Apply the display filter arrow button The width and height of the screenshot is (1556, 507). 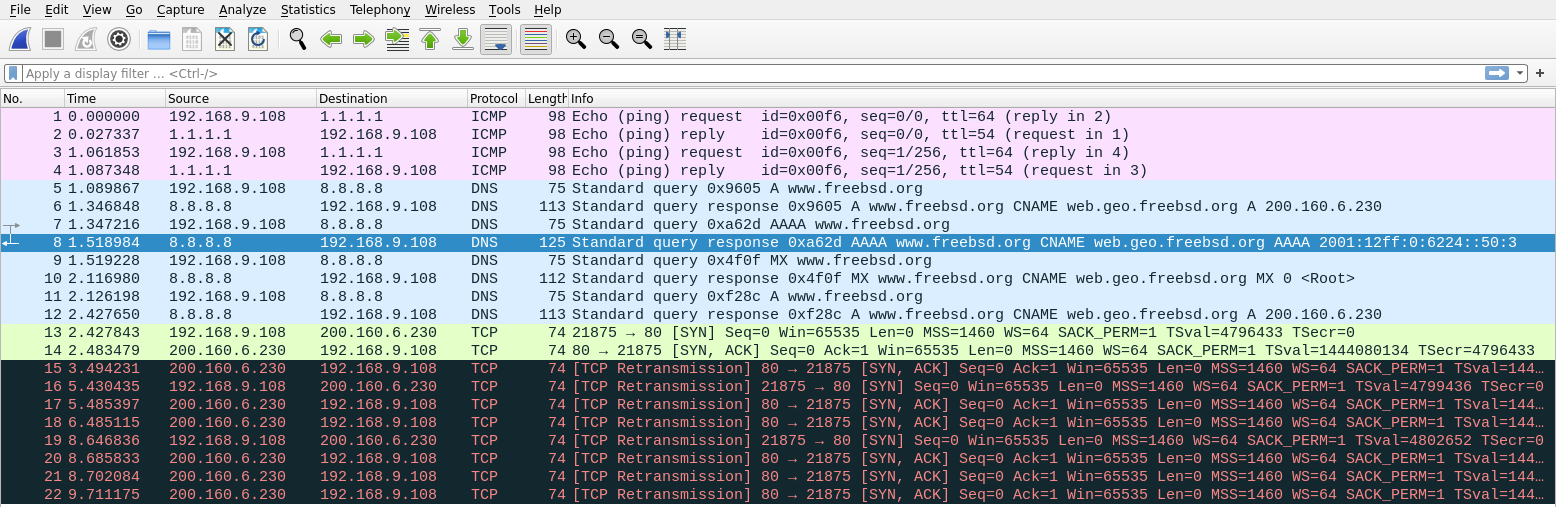tap(1497, 73)
